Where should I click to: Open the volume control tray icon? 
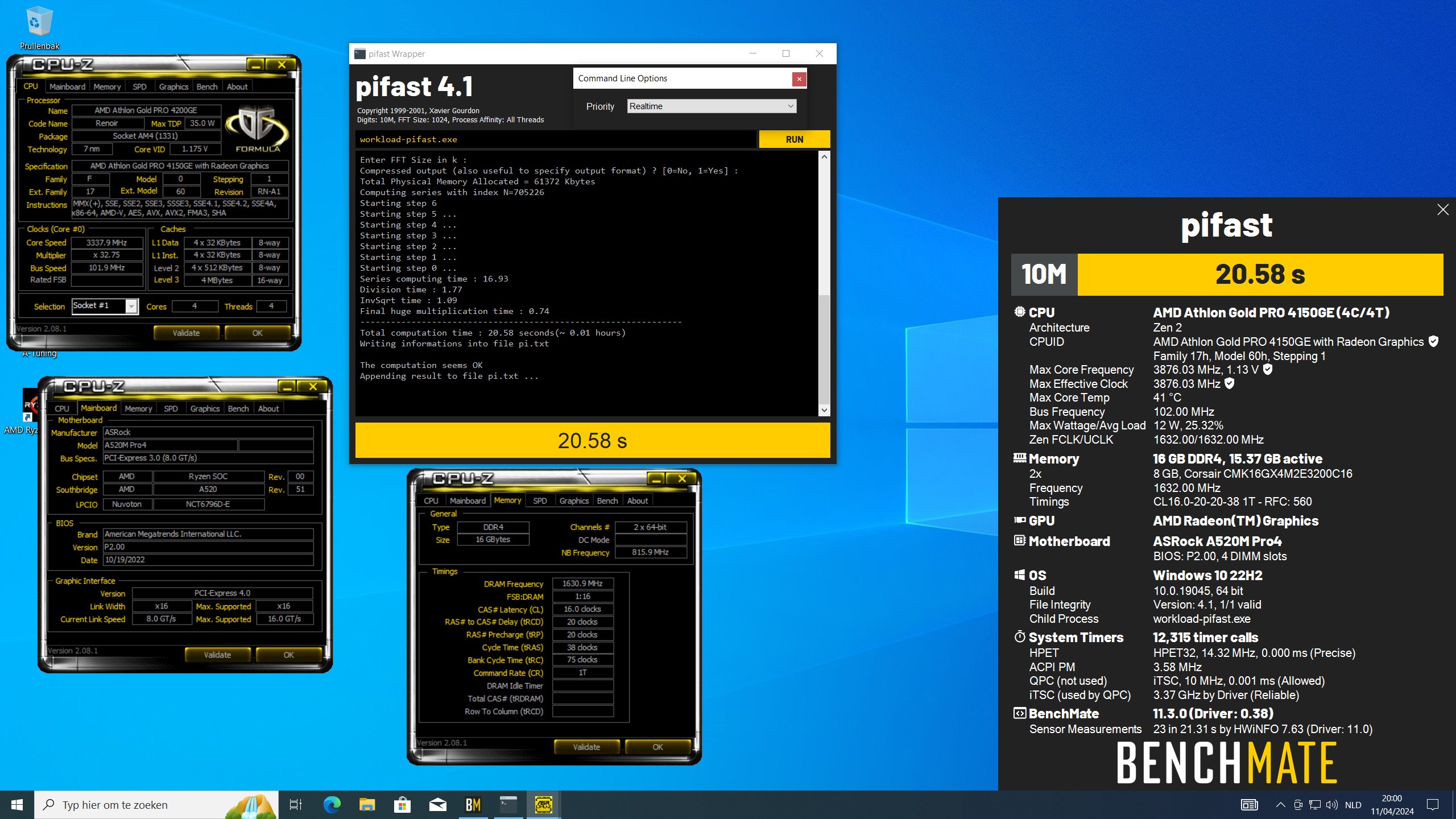pyautogui.click(x=1332, y=805)
